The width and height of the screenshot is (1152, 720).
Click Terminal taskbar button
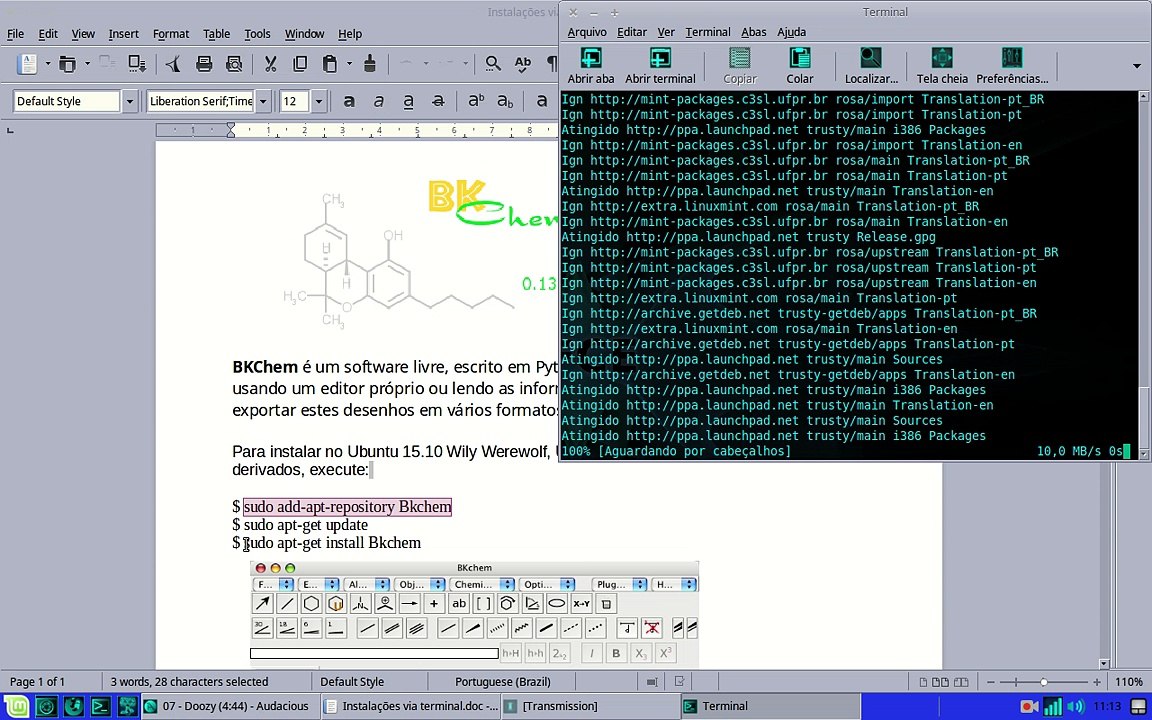(771, 706)
